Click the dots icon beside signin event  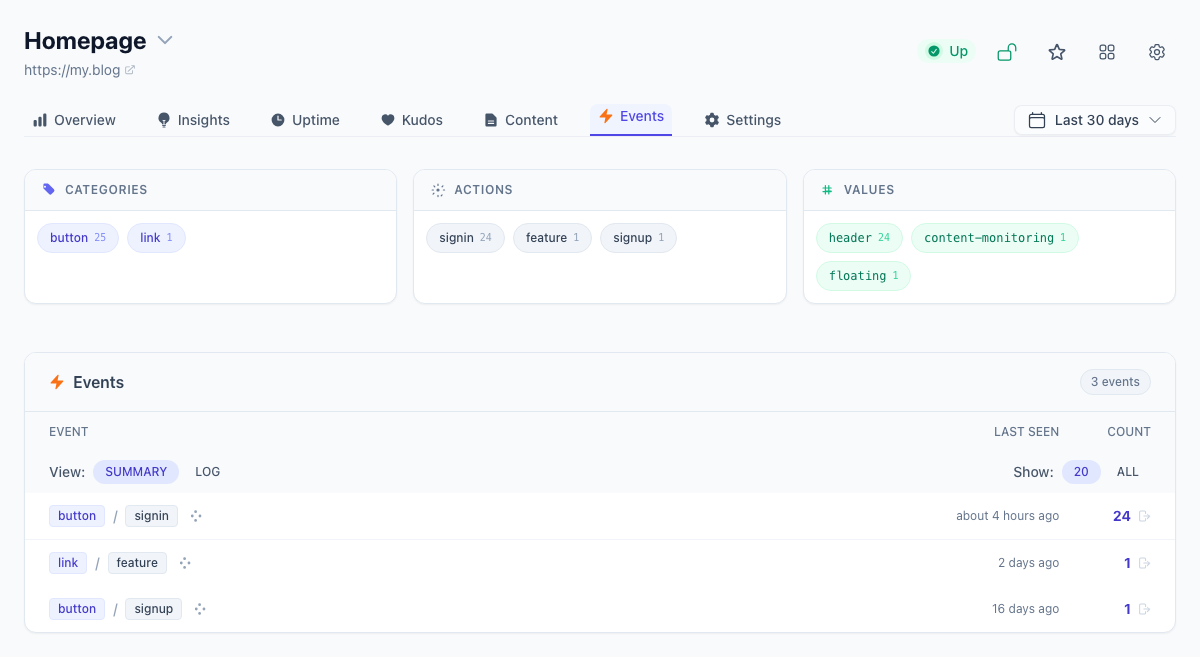(196, 516)
